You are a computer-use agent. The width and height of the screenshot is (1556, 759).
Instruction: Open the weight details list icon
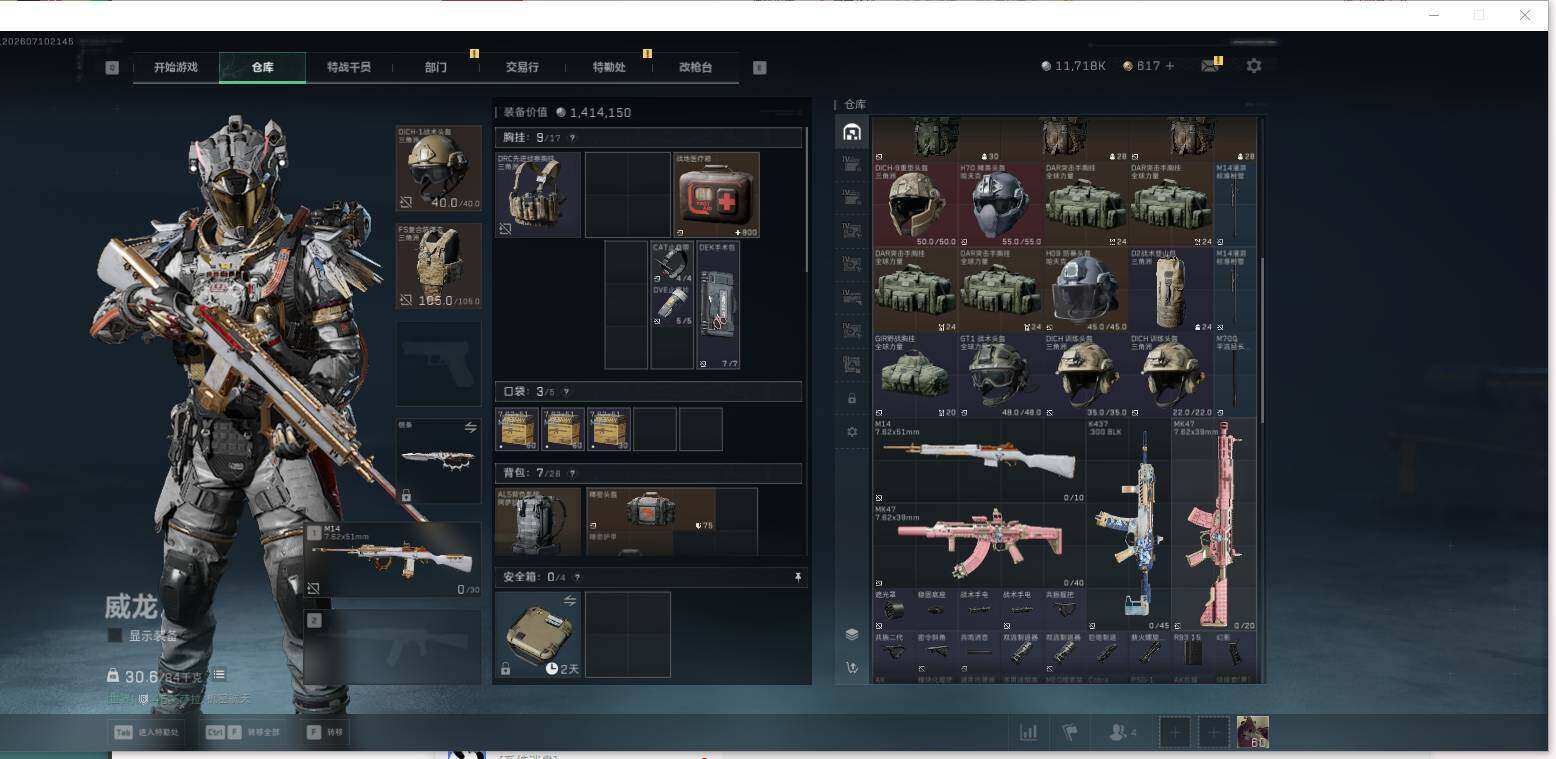(x=219, y=675)
